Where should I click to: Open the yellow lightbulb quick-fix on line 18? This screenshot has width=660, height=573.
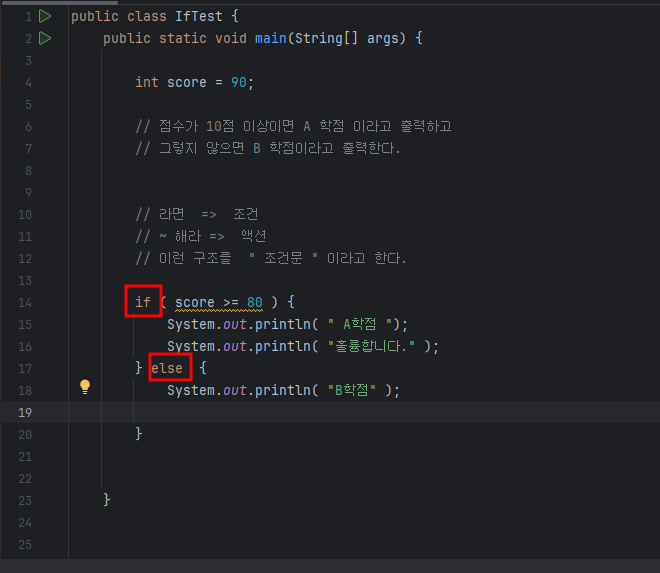(x=85, y=386)
